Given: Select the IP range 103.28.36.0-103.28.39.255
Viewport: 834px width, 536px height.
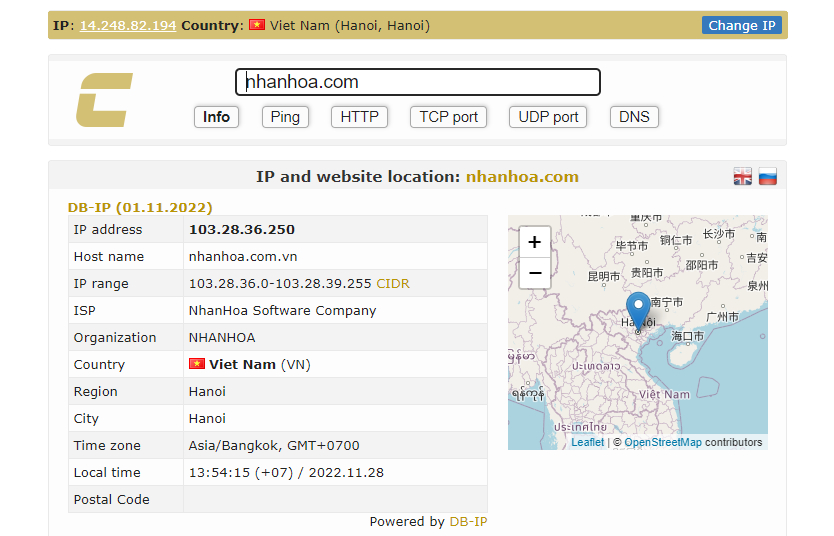Looking at the screenshot, I should point(280,283).
